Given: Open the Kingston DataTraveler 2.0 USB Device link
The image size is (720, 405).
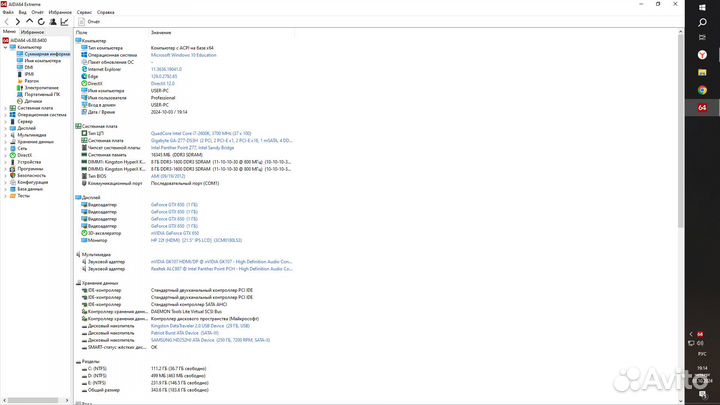Looking at the screenshot, I should [x=200, y=326].
